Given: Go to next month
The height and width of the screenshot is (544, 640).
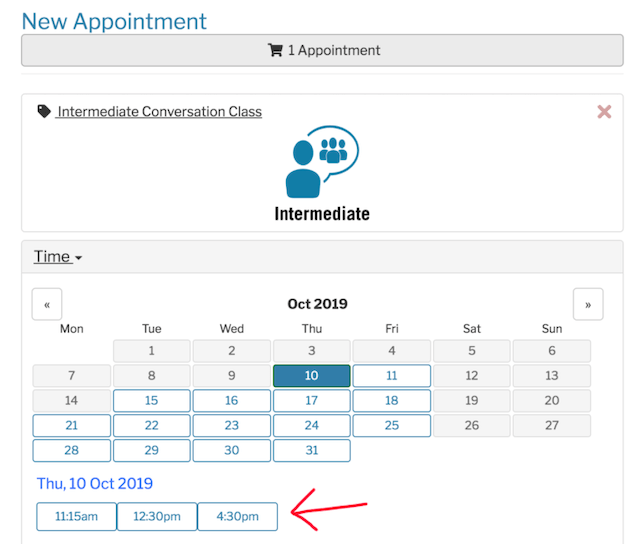Looking at the screenshot, I should coord(588,304).
